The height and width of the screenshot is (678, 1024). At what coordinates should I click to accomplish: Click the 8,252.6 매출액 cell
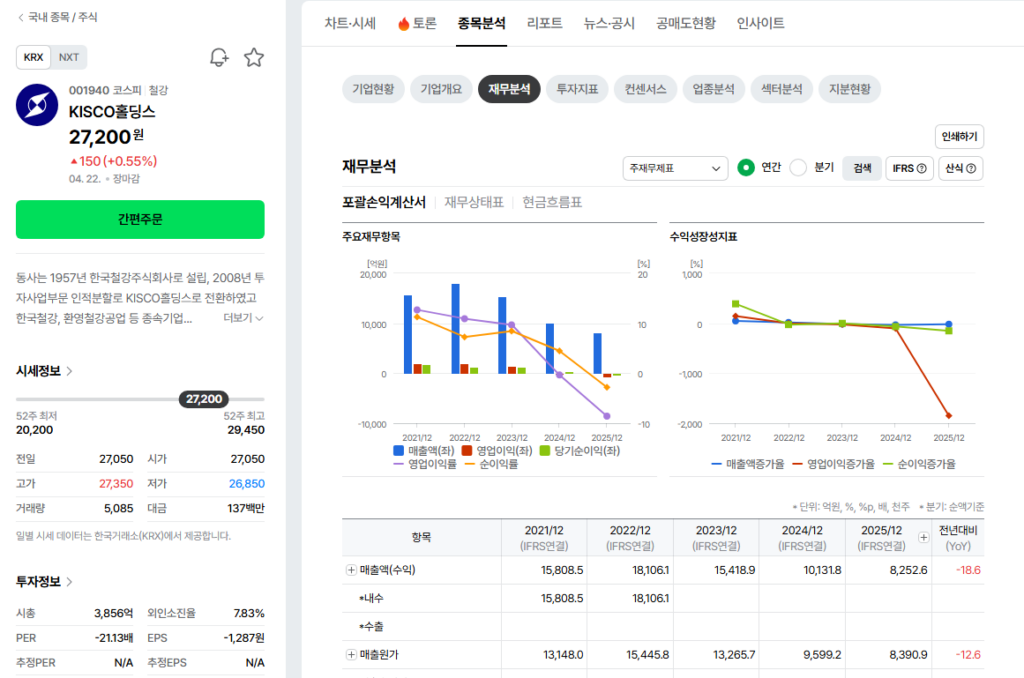[x=908, y=570]
